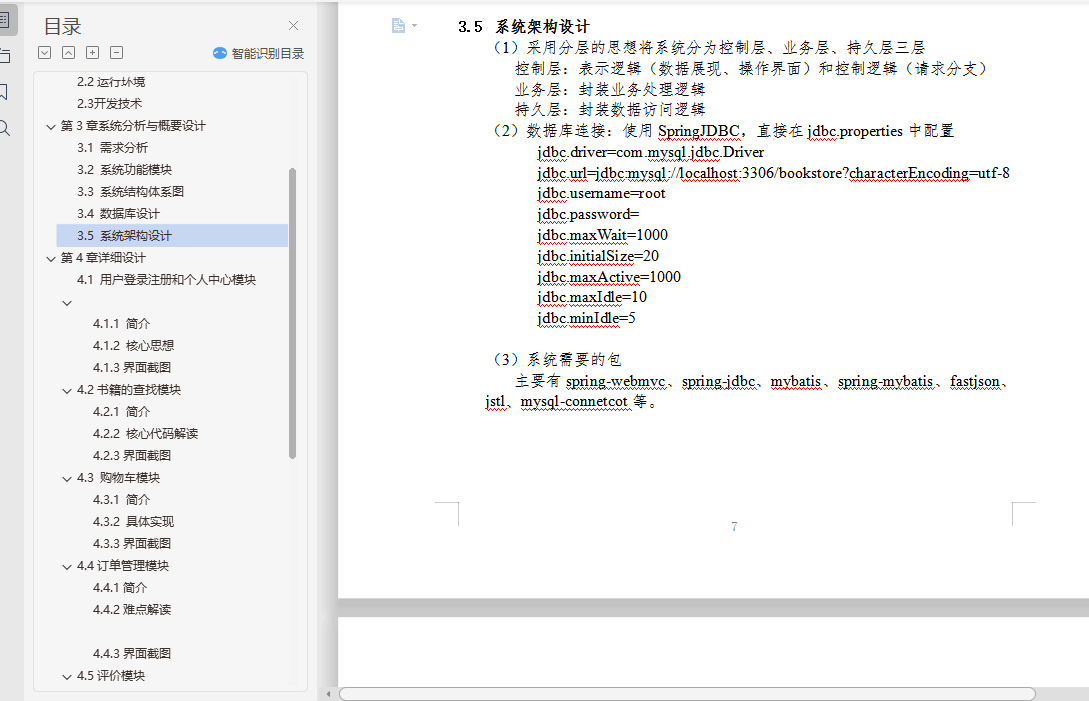
Task: Jump to 4.1.1 简介
Action: pyautogui.click(x=122, y=324)
